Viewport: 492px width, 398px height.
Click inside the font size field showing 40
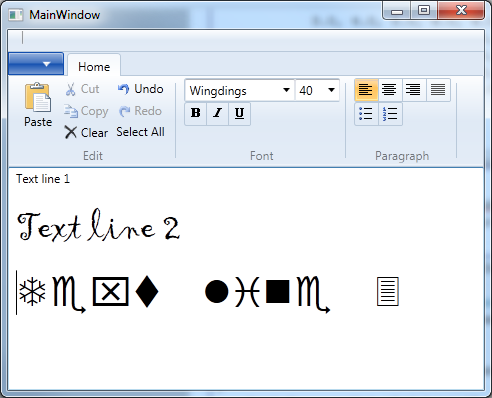310,91
